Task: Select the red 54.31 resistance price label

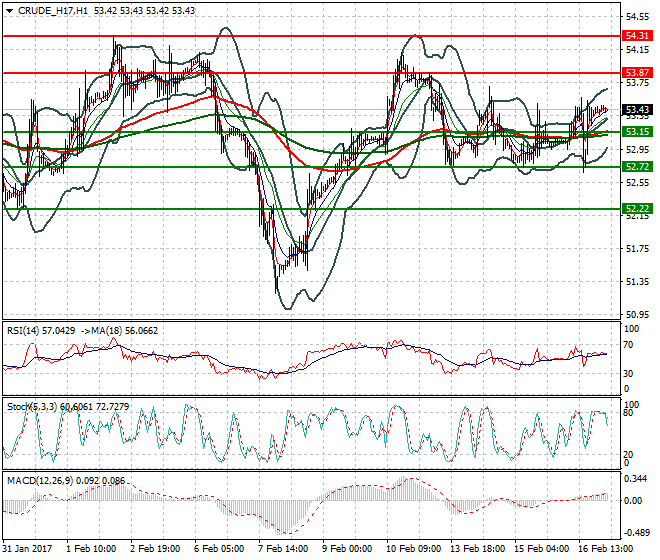Action: tap(637, 35)
